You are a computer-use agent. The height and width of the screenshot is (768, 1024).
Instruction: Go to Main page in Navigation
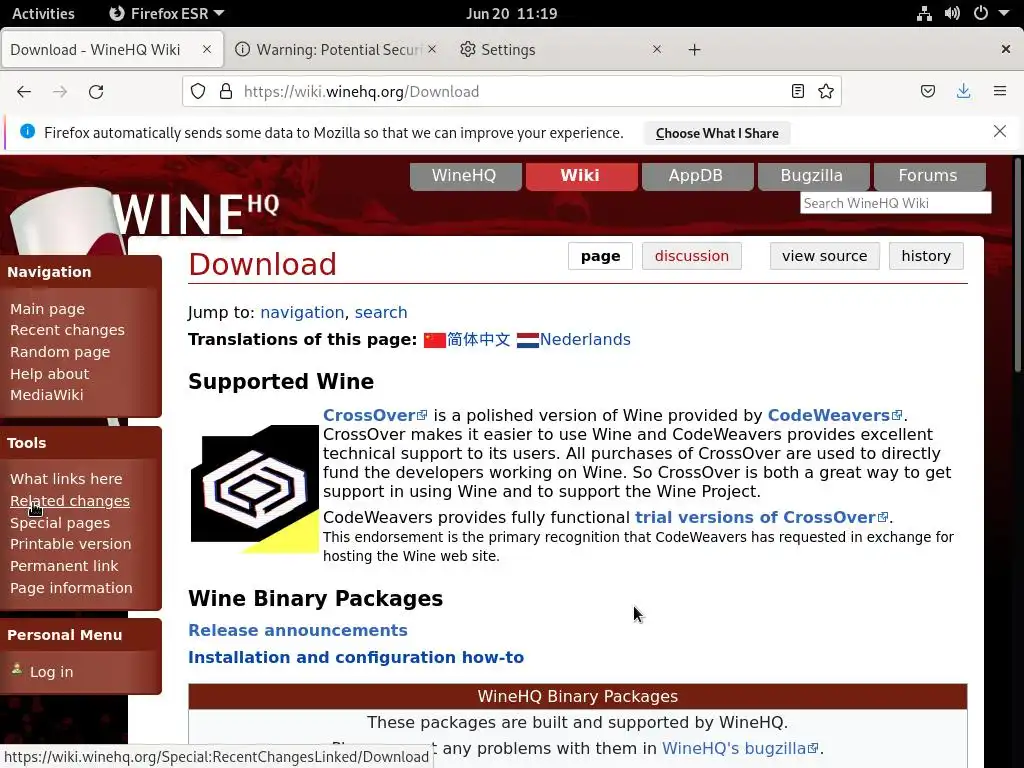(47, 309)
